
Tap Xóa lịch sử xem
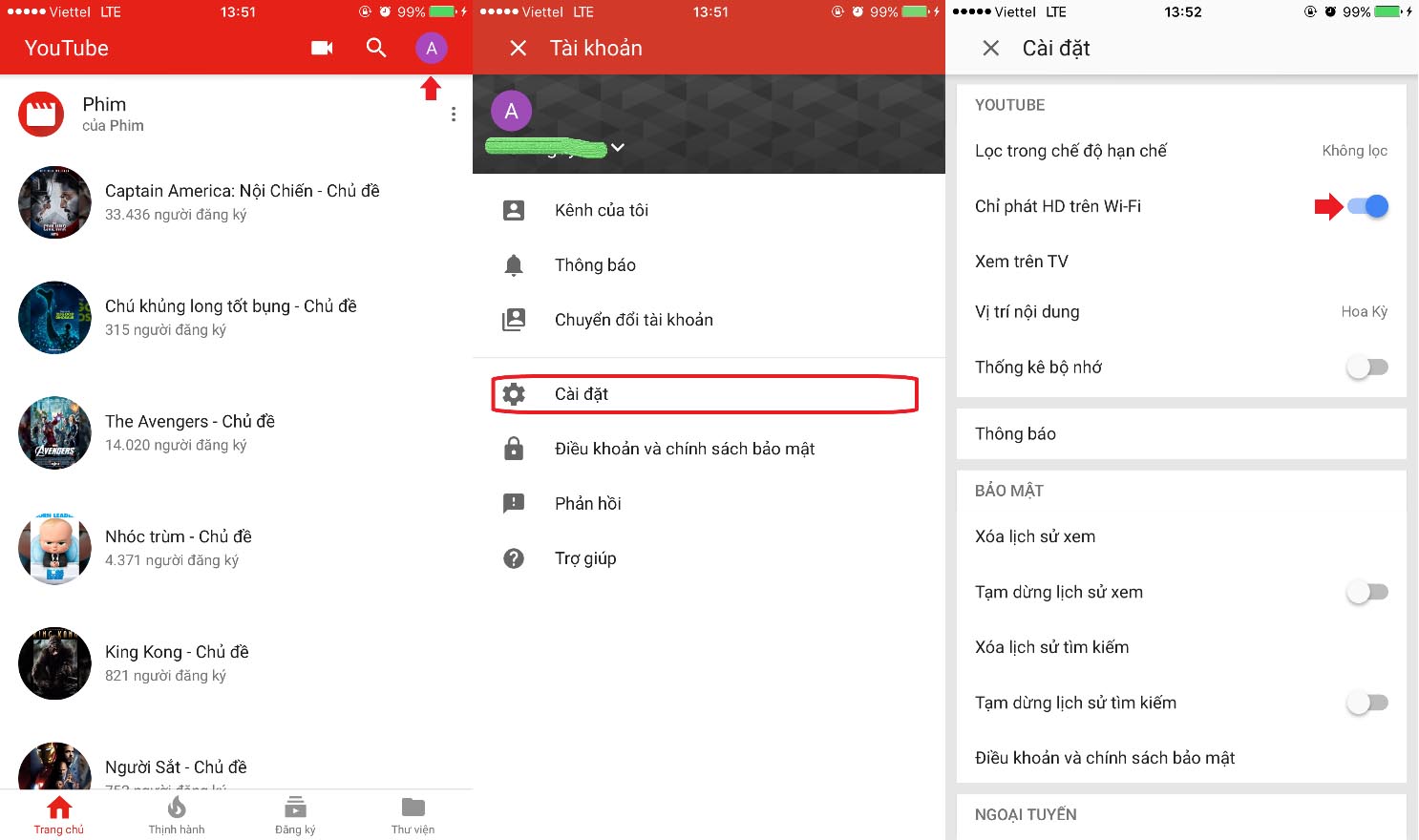coord(1035,536)
